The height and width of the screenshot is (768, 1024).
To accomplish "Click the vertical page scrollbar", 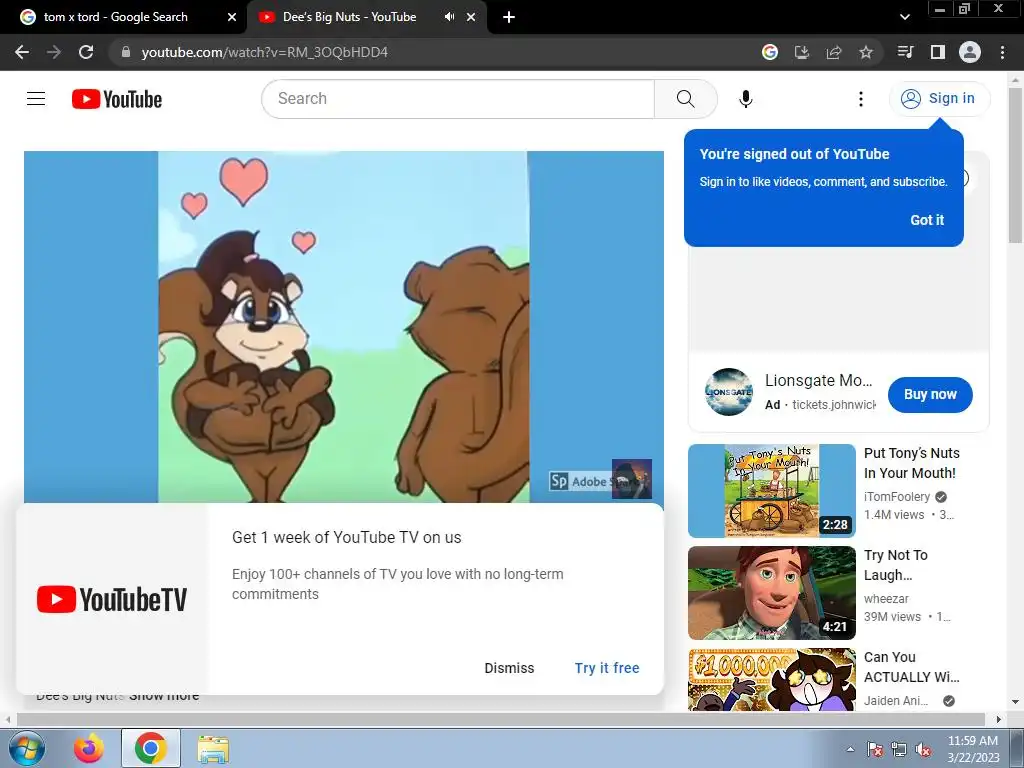I will coord(1015,166).
